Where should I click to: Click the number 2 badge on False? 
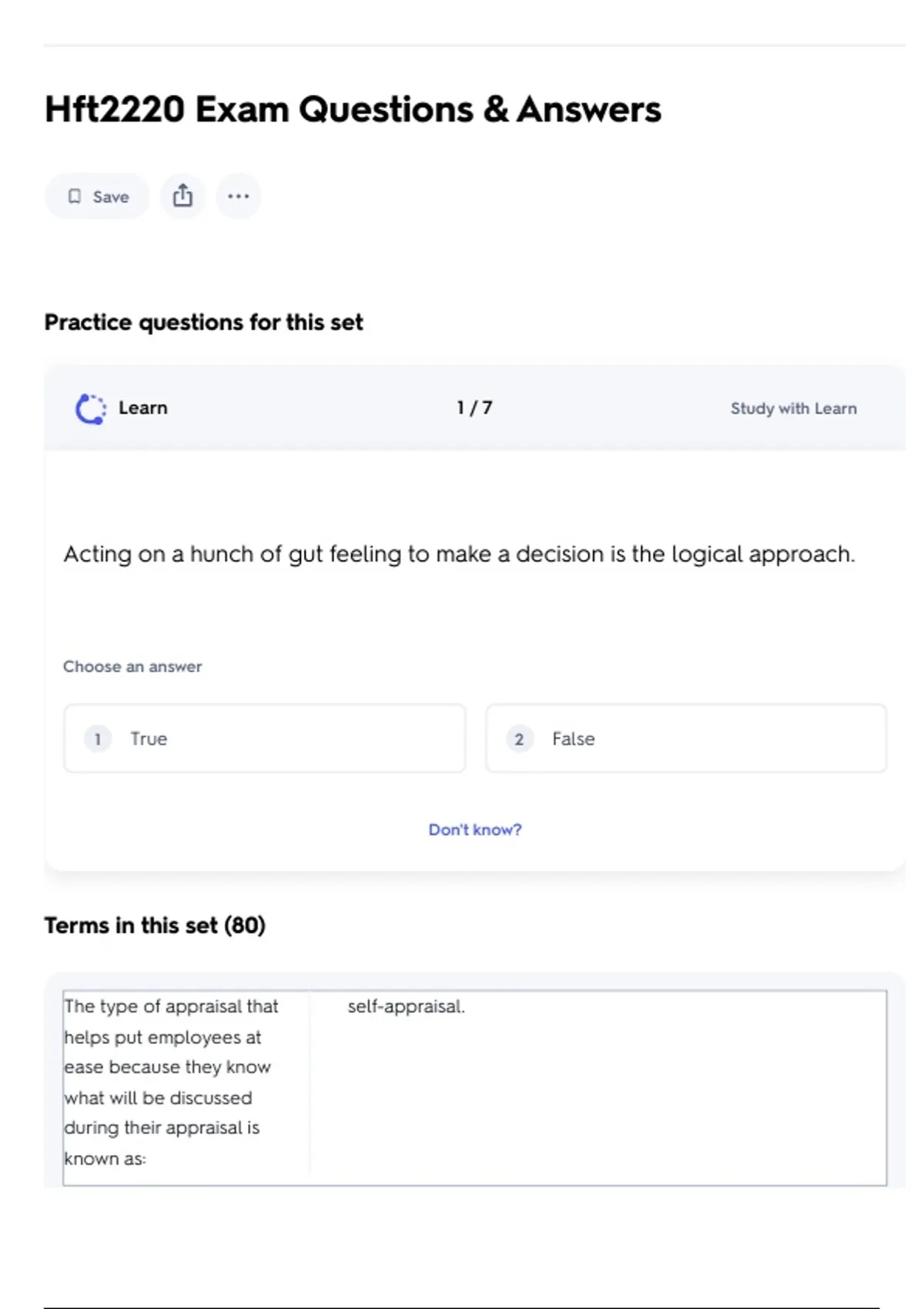pos(519,739)
